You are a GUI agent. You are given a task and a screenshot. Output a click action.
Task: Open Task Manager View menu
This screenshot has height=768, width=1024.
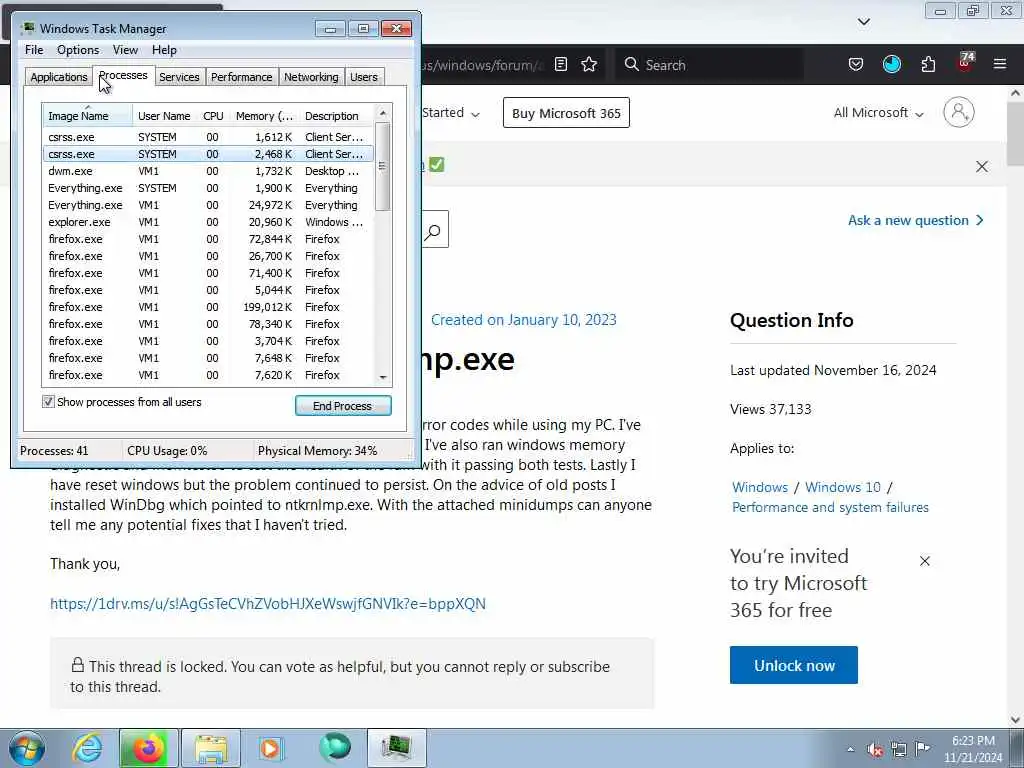tap(125, 50)
